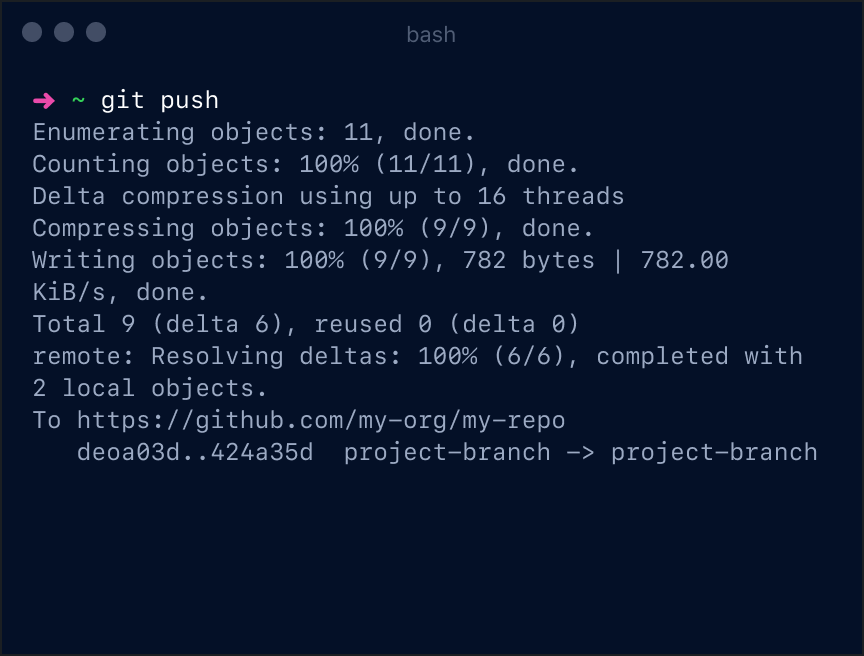Open the github.com/my-org/my-repo URL

pyautogui.click(x=320, y=420)
